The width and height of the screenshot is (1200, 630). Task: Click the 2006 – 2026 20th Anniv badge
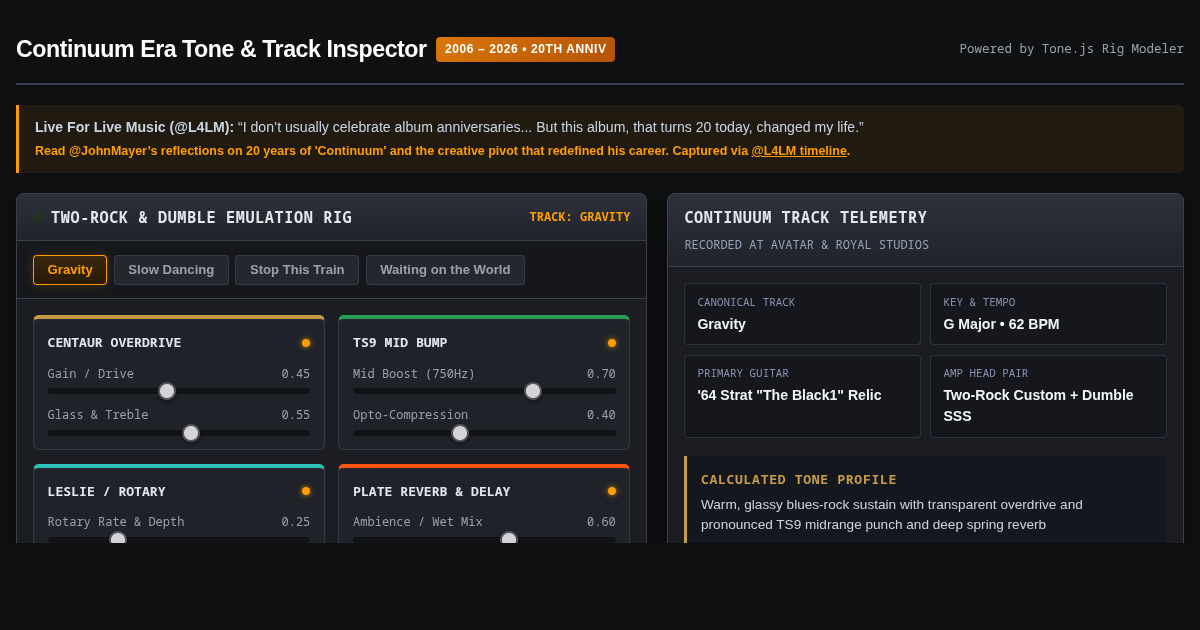tap(525, 49)
